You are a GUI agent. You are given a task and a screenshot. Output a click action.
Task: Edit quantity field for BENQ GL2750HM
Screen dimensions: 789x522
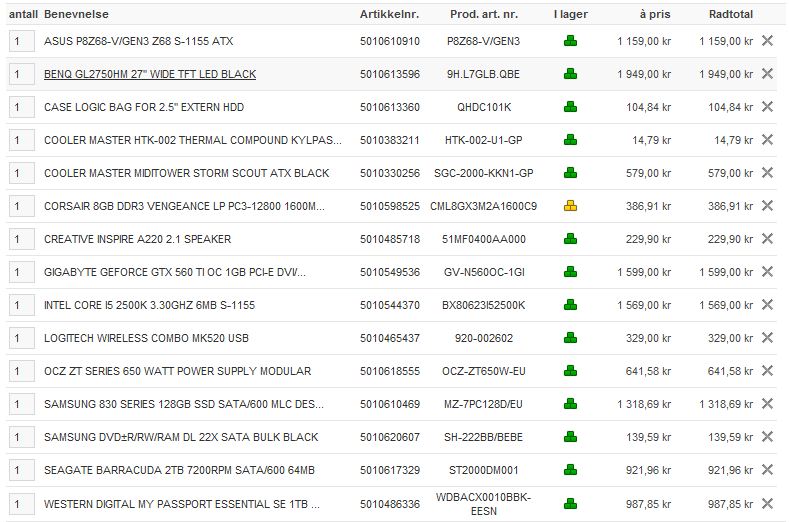22,74
